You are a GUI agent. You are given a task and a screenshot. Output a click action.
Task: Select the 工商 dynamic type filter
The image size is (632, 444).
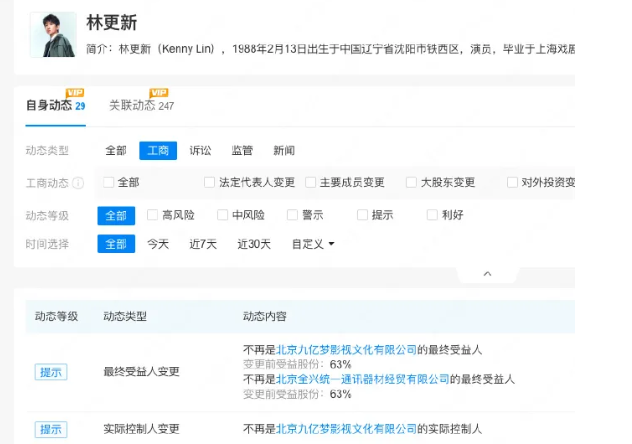coord(158,151)
